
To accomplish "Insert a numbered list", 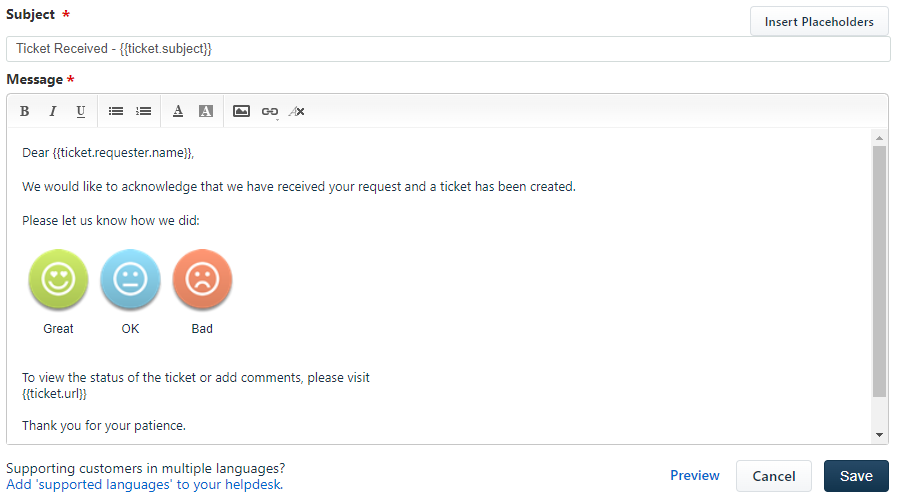I will (x=143, y=111).
